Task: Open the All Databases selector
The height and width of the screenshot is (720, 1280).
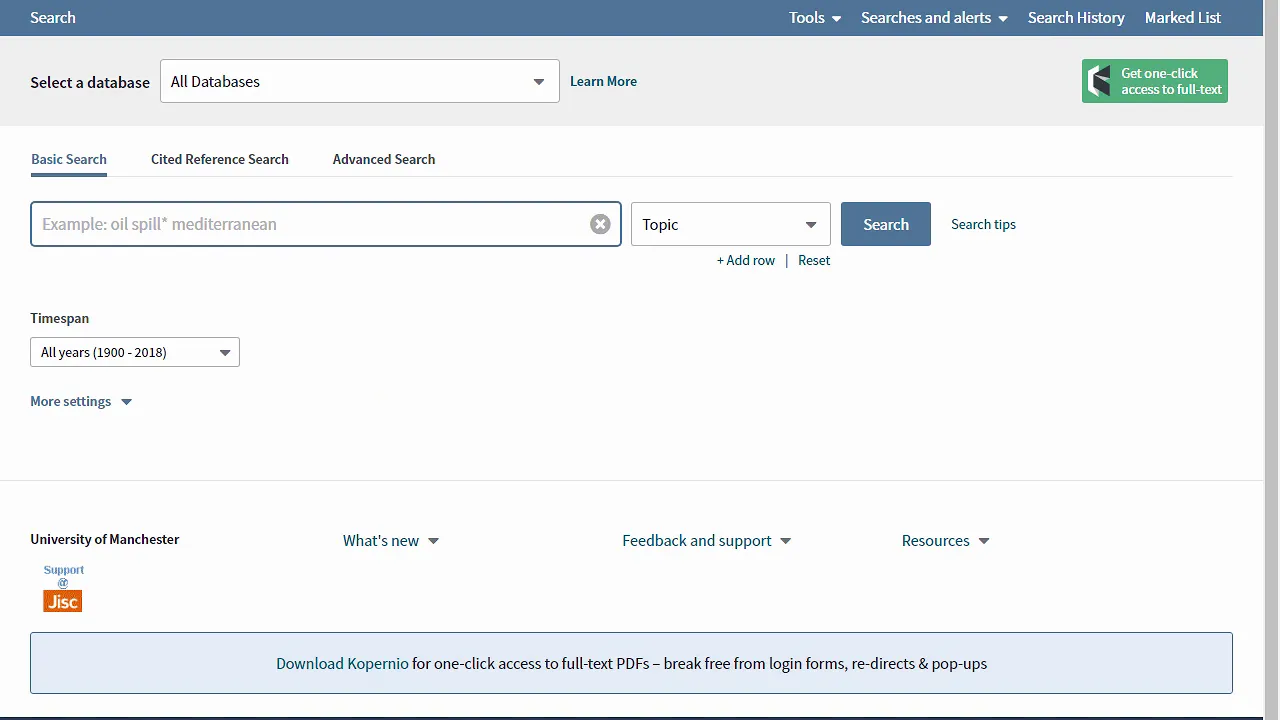Action: click(360, 81)
